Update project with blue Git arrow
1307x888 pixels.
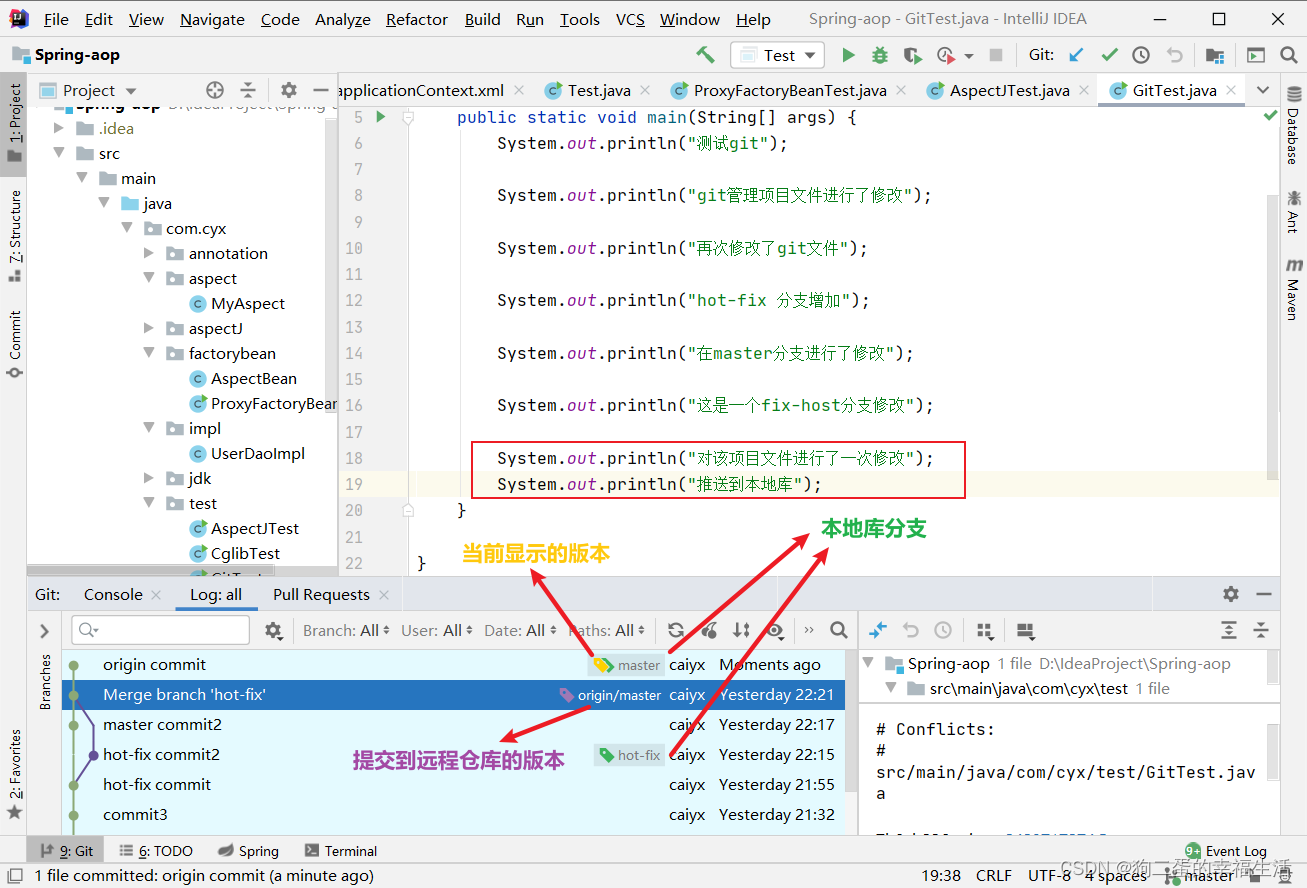[x=1076, y=55]
